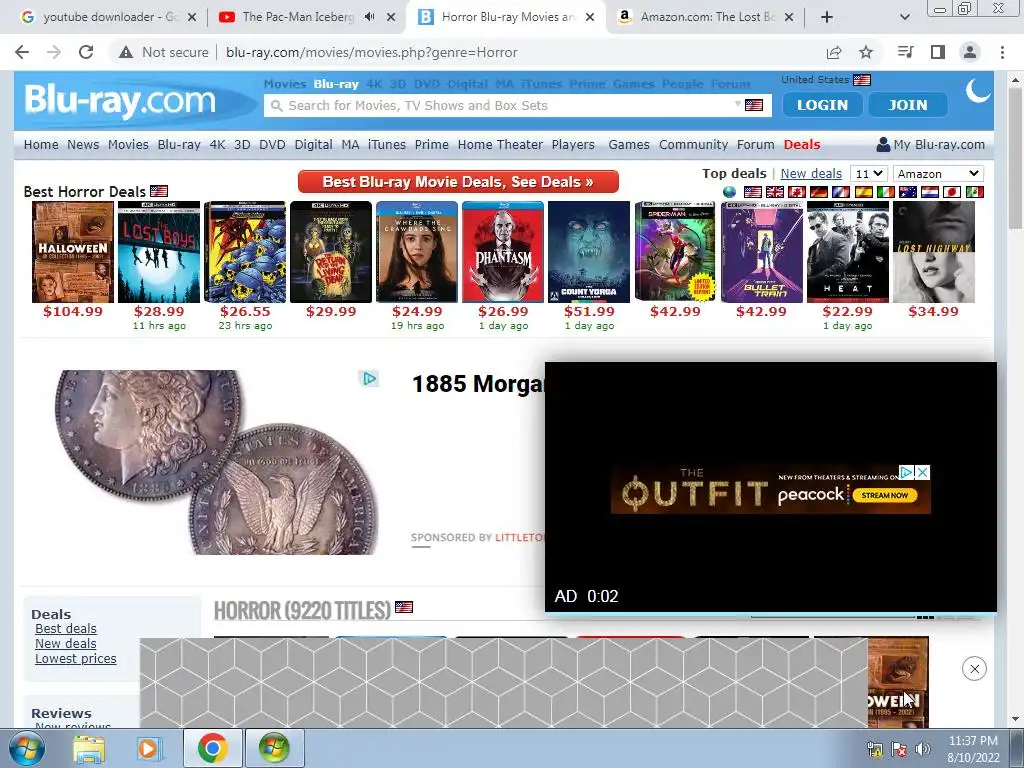This screenshot has height=768, width=1024.
Task: Open the New deals link
Action: pos(811,174)
